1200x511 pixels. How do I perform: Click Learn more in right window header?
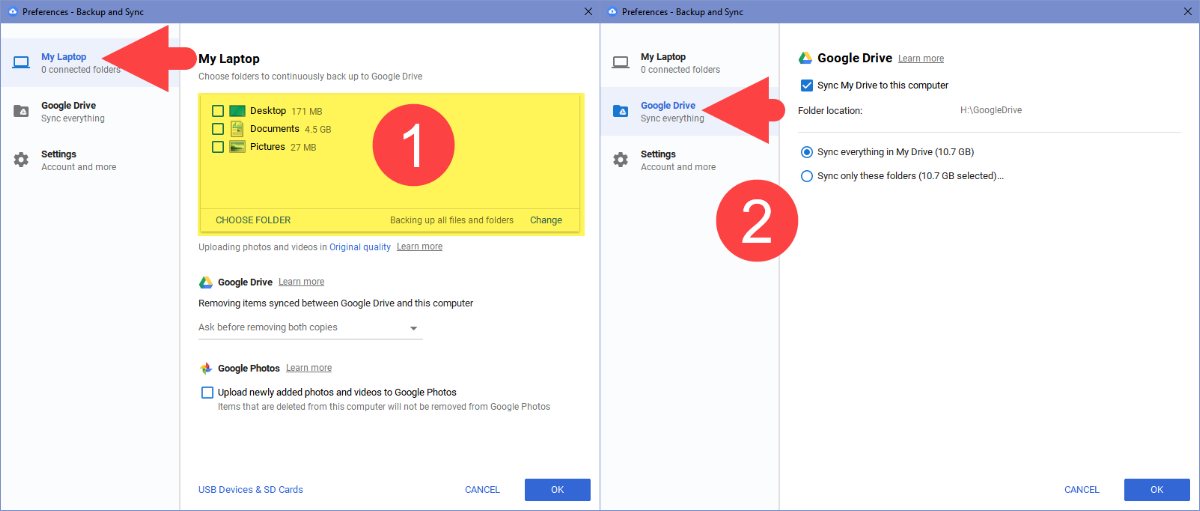(x=921, y=58)
